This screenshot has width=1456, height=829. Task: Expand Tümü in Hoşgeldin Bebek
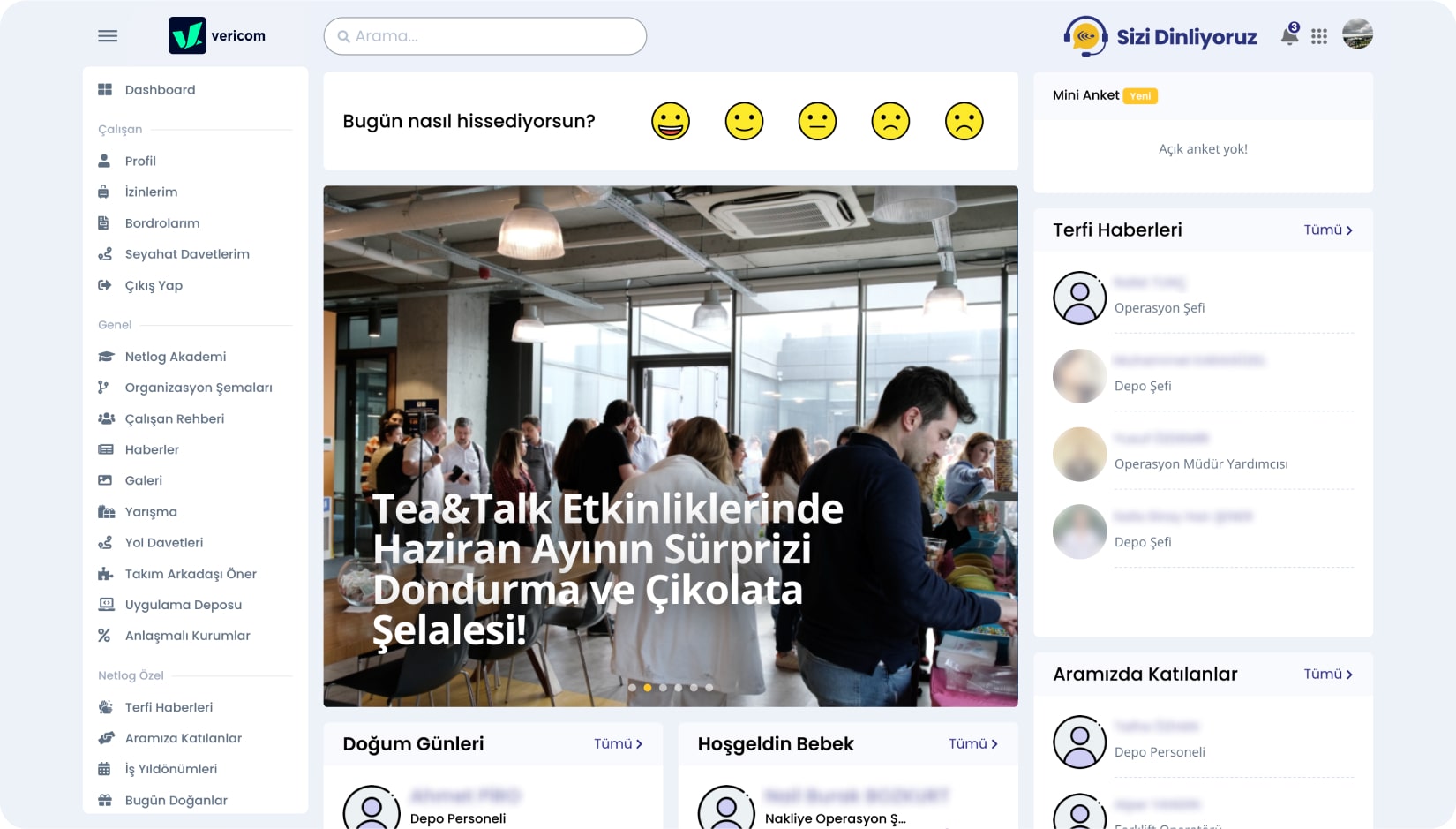coord(972,743)
